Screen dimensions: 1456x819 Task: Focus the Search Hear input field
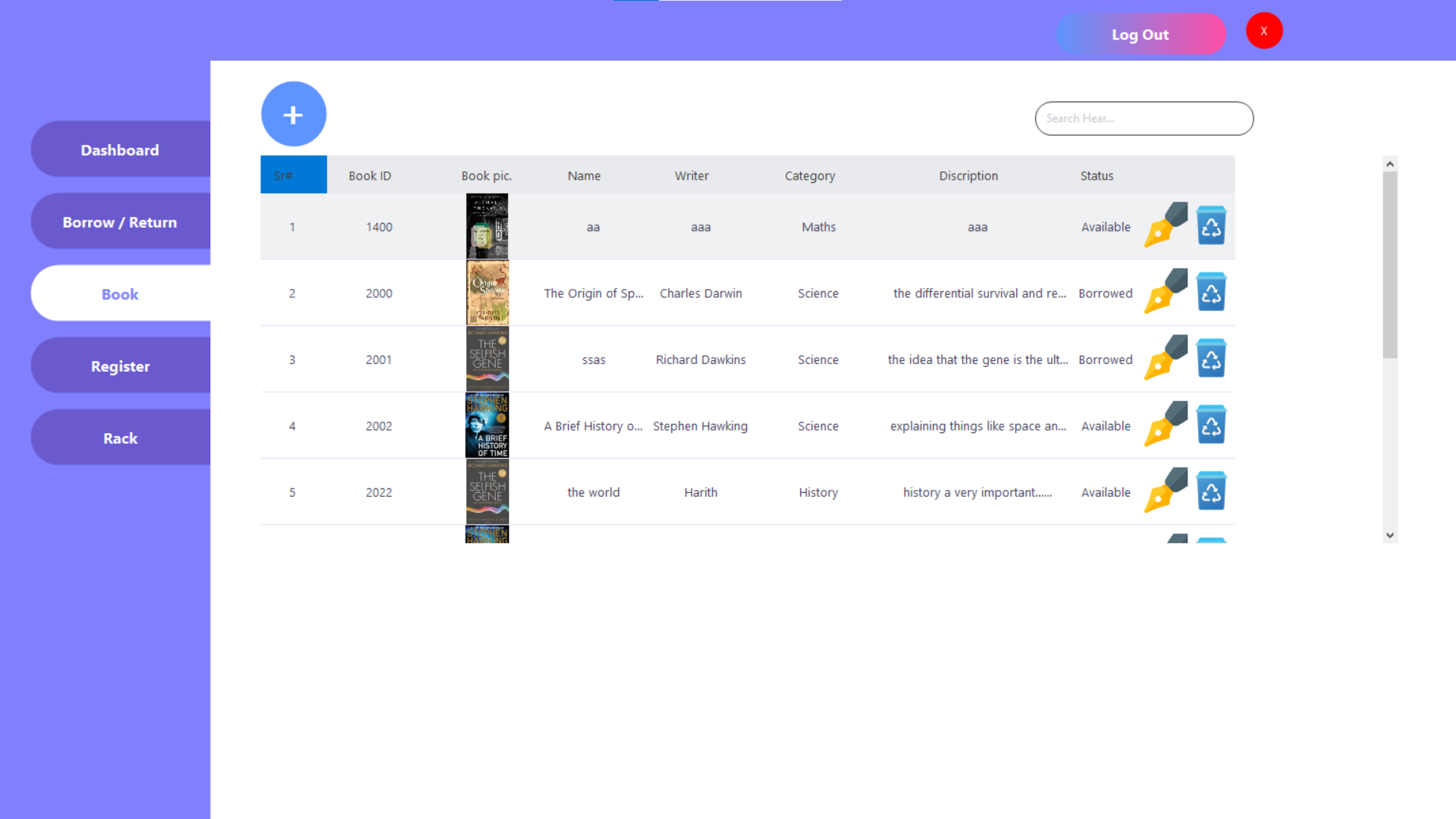[1144, 118]
